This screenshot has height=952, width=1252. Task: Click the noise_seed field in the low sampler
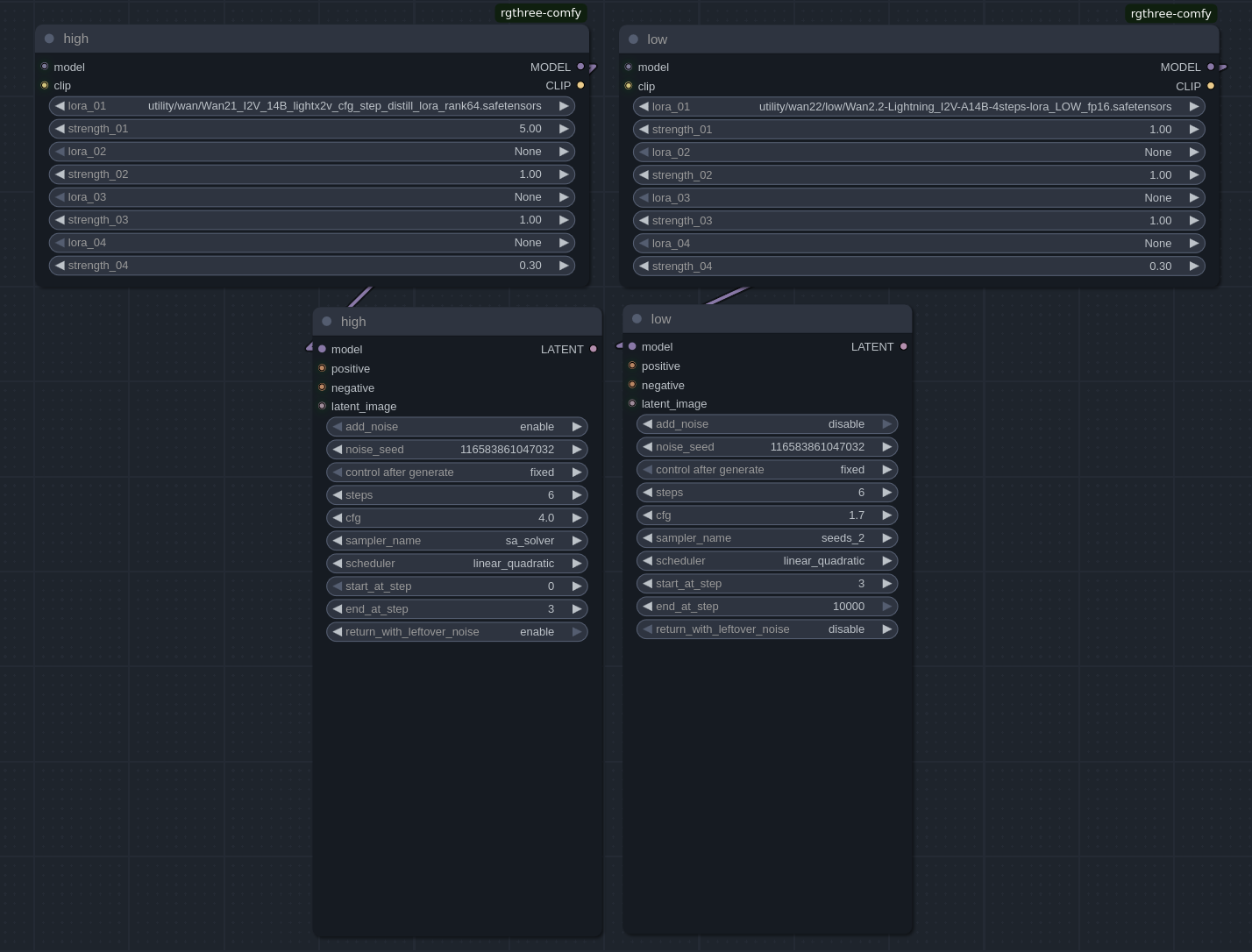click(x=767, y=446)
